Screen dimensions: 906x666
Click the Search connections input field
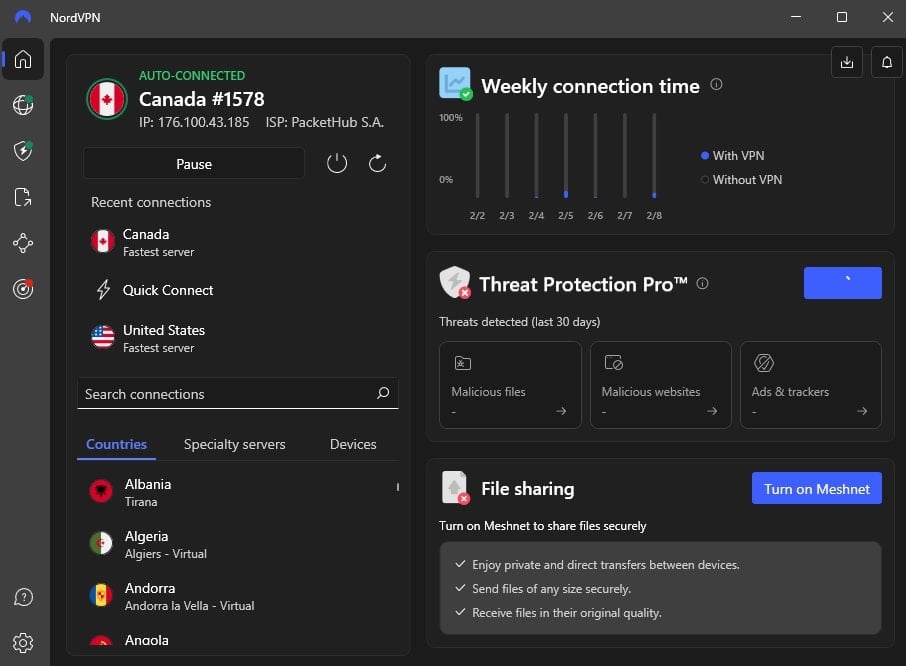coord(237,394)
